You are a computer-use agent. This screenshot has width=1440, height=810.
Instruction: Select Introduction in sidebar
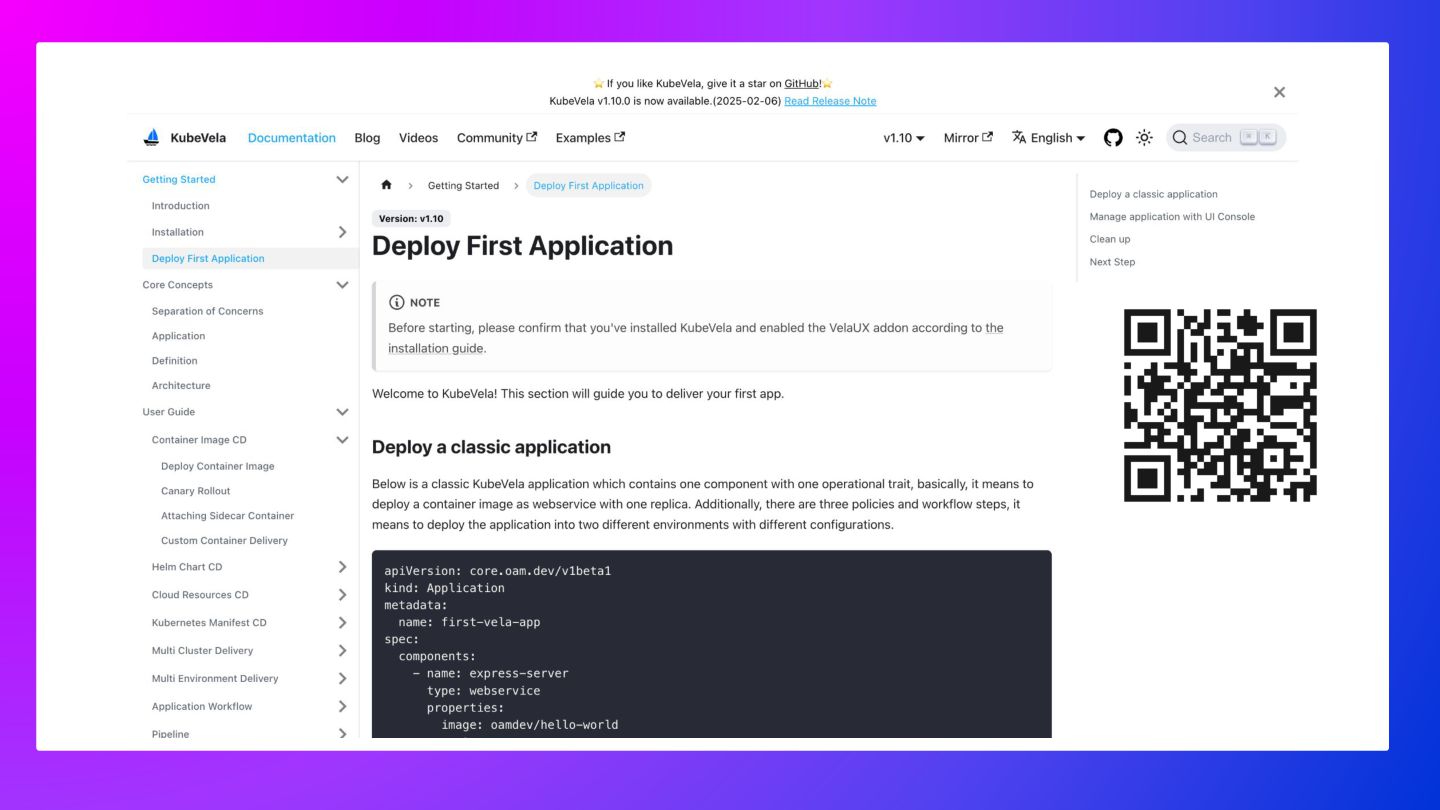coord(181,206)
